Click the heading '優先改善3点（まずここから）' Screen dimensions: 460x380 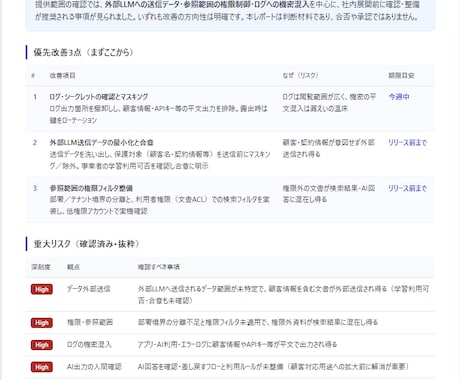click(x=83, y=52)
